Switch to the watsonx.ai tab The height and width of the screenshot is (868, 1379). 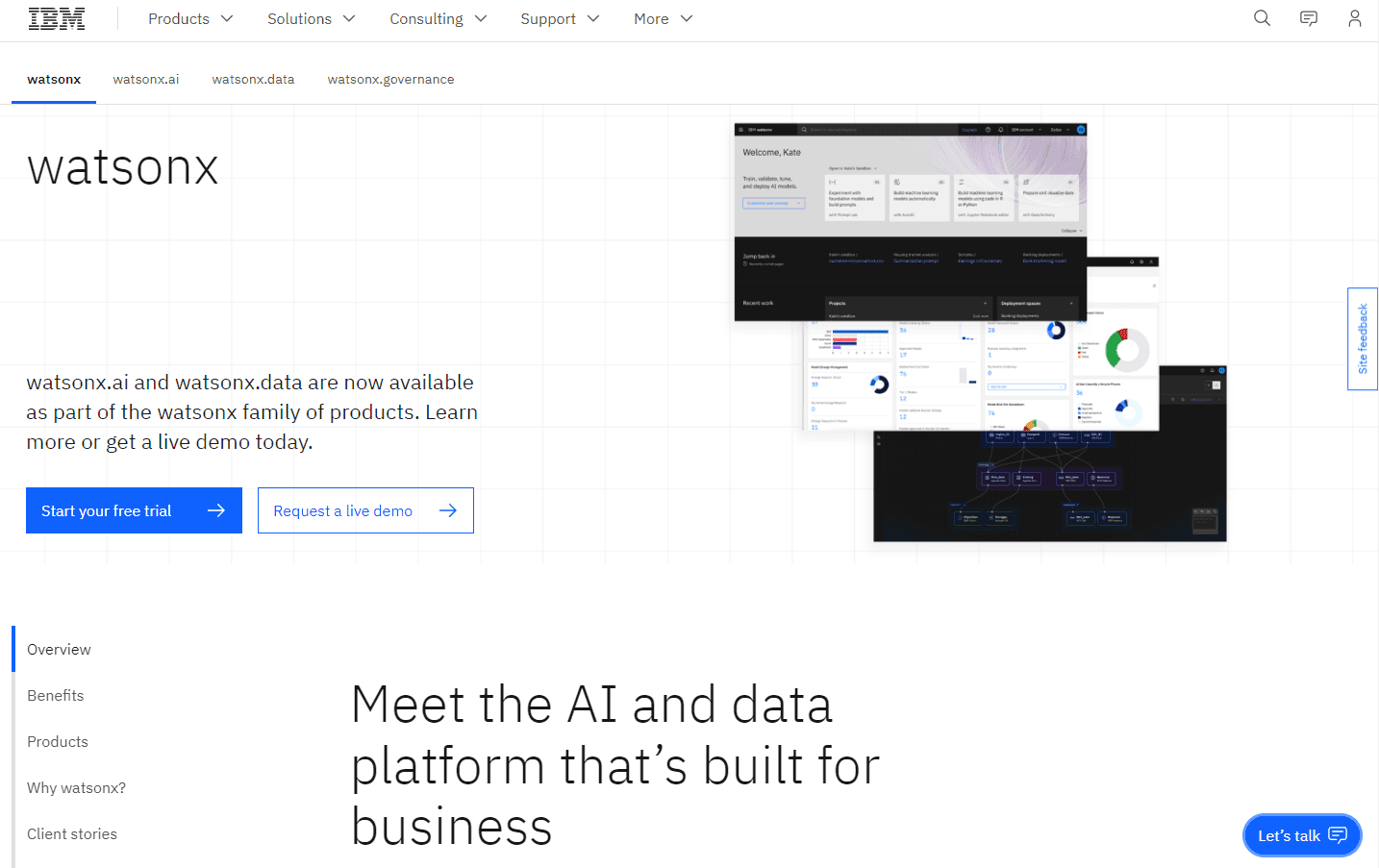[x=146, y=80]
